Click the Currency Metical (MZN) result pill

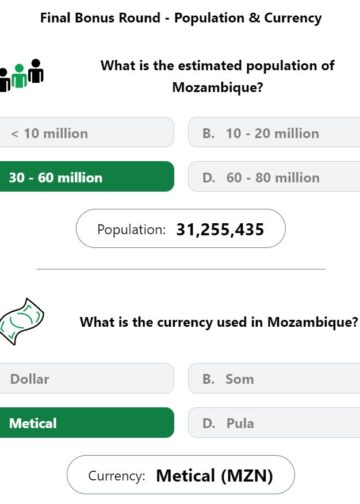[x=181, y=475]
